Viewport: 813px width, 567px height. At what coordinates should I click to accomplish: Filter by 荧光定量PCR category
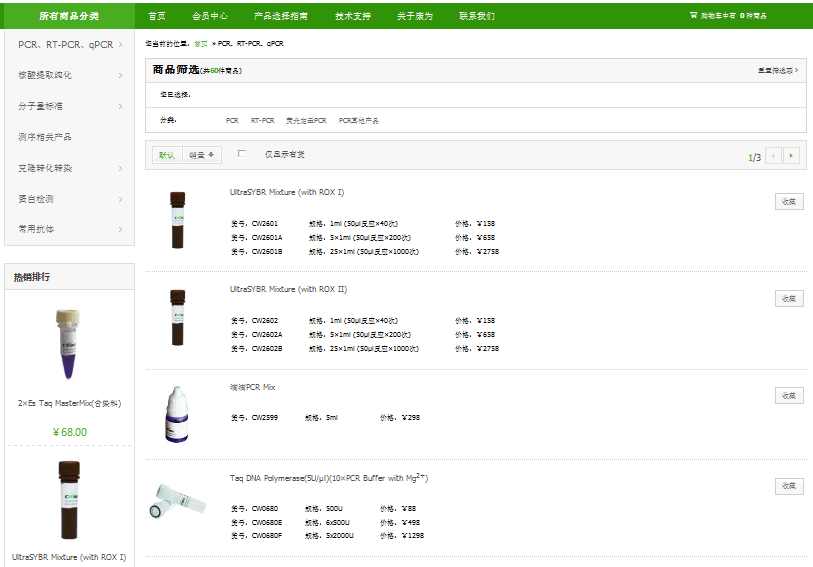(x=306, y=120)
